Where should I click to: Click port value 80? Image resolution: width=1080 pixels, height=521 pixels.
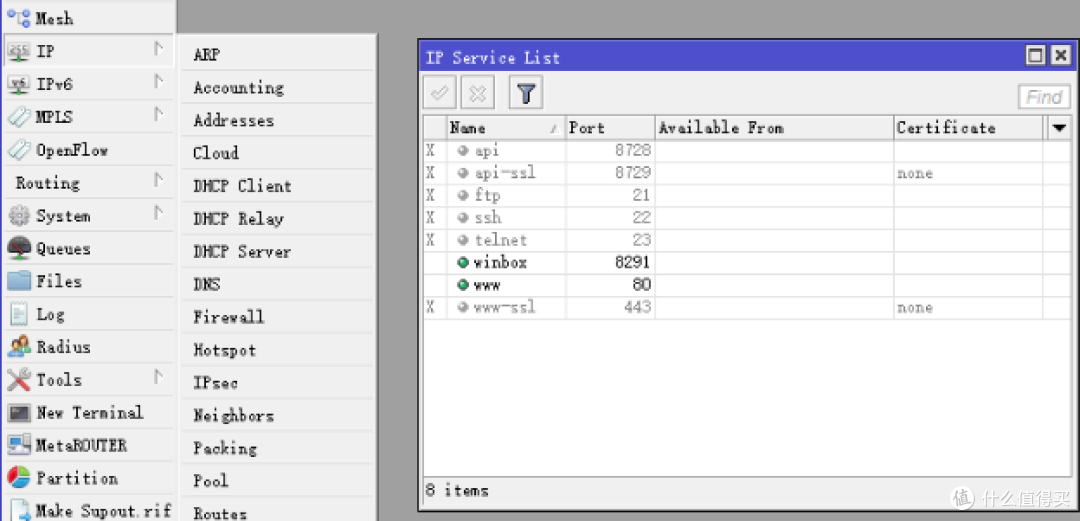click(641, 285)
